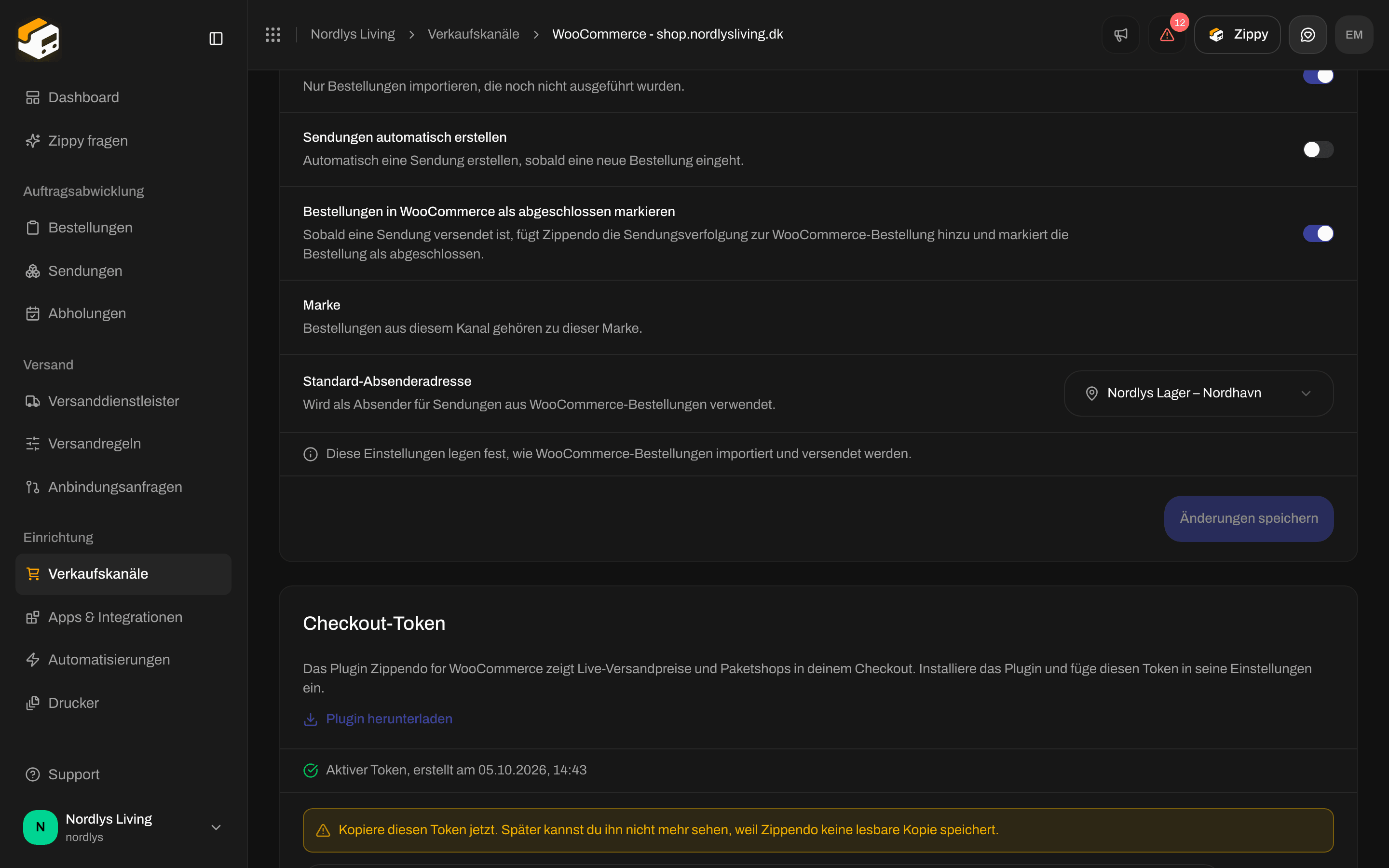Click the Zippendo logo icon
1389x868 pixels.
tap(39, 39)
